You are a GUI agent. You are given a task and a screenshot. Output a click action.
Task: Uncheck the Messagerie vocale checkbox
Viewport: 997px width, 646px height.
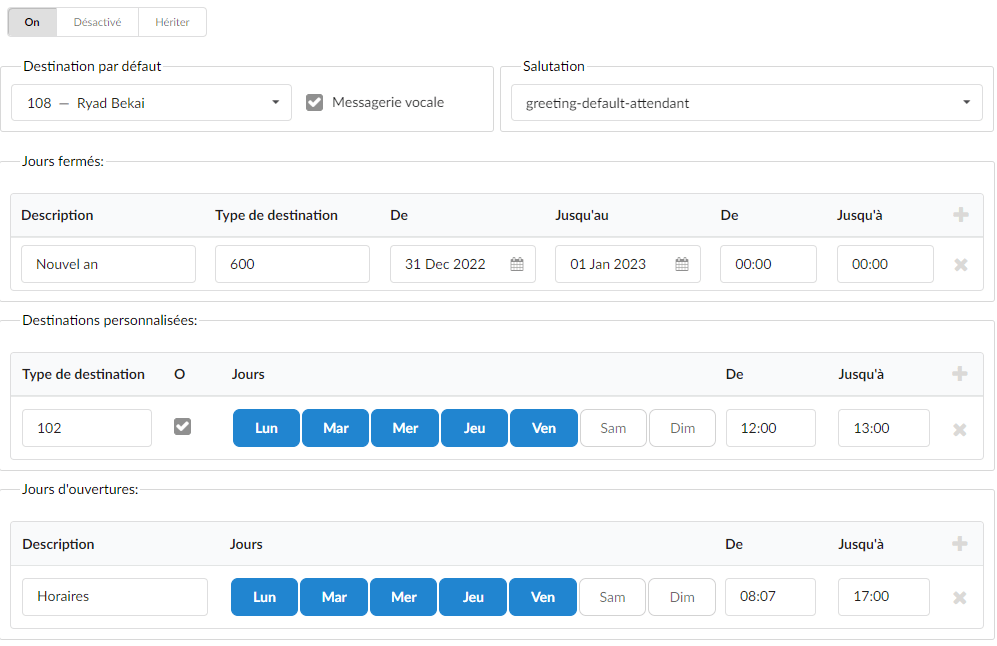tap(314, 102)
